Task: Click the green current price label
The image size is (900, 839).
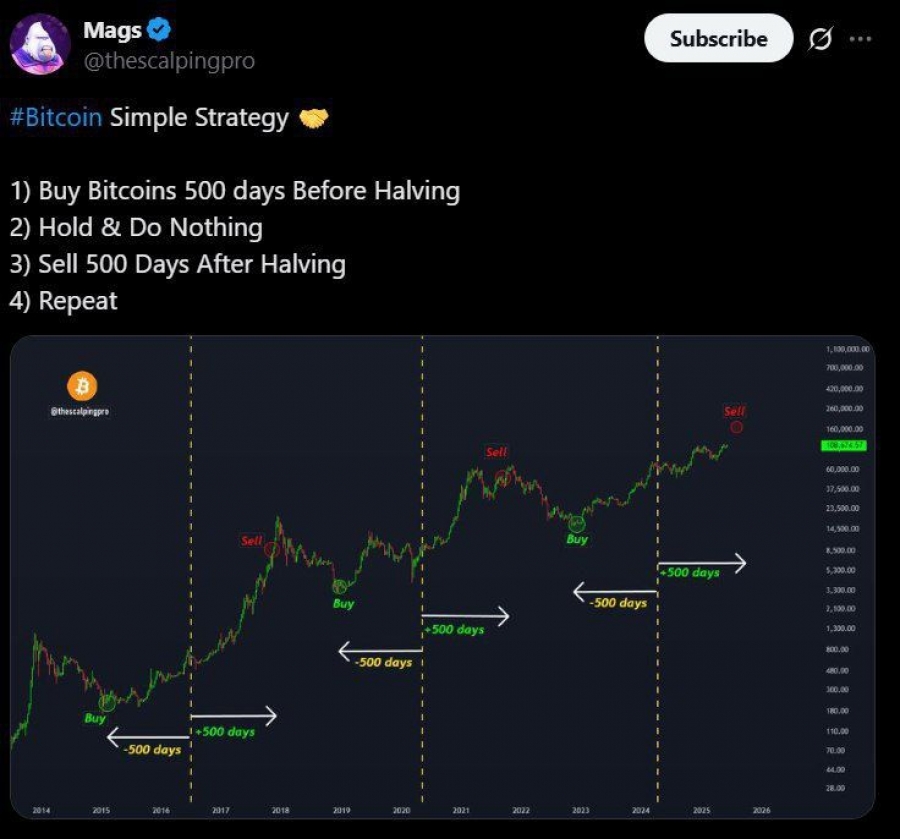Action: (x=844, y=446)
